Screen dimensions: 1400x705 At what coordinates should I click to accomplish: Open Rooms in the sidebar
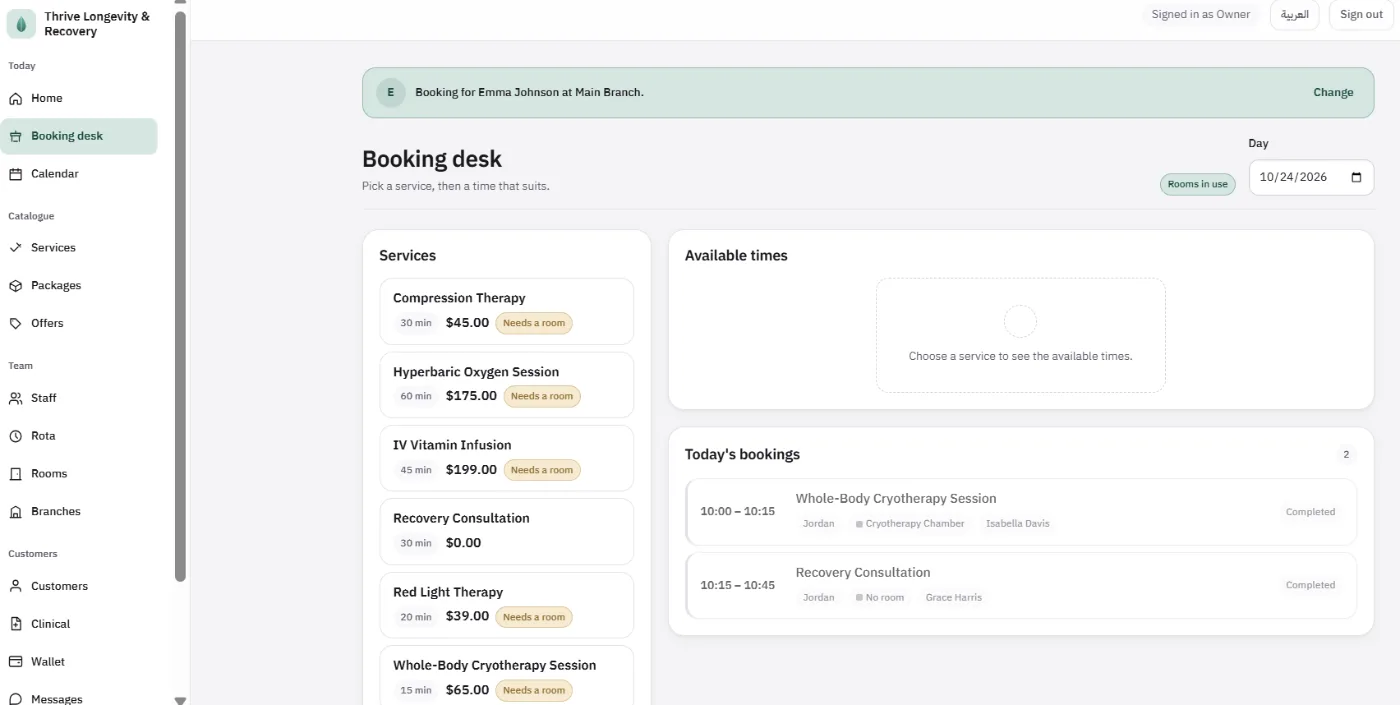click(79, 474)
